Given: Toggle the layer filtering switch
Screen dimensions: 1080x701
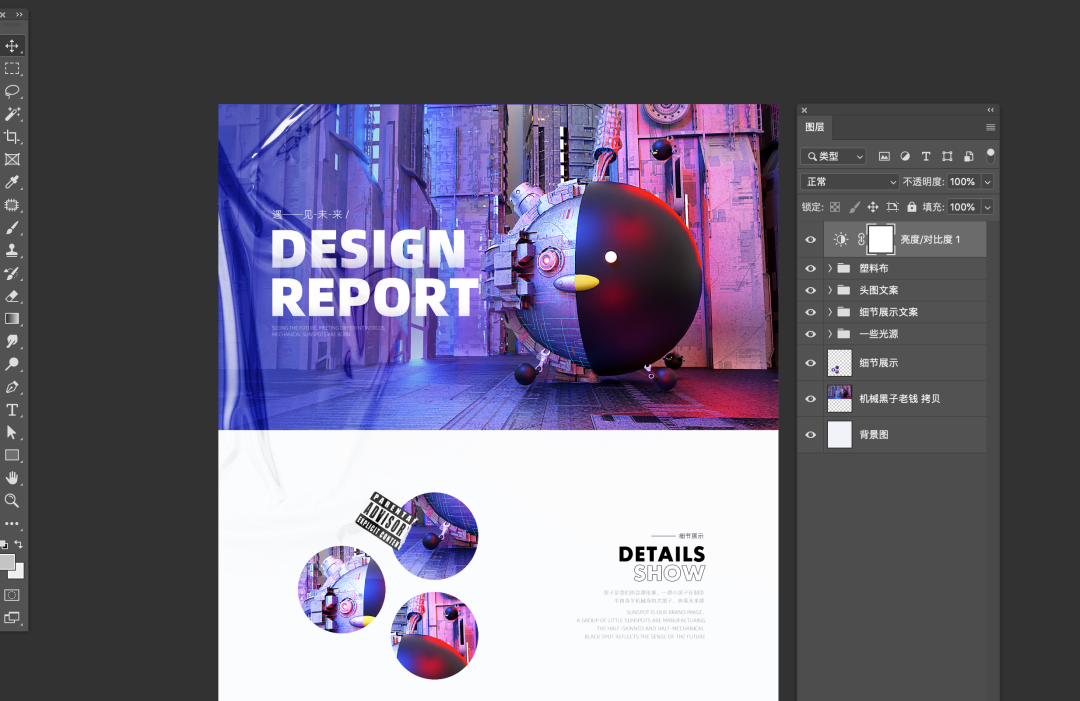Looking at the screenshot, I should [x=990, y=156].
